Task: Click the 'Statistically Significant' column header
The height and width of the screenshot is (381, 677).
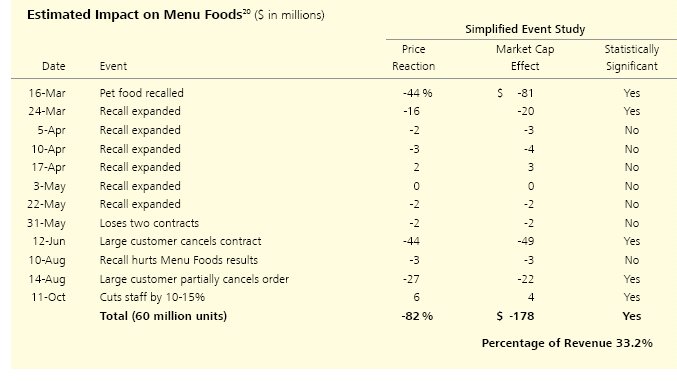Action: tap(632, 57)
